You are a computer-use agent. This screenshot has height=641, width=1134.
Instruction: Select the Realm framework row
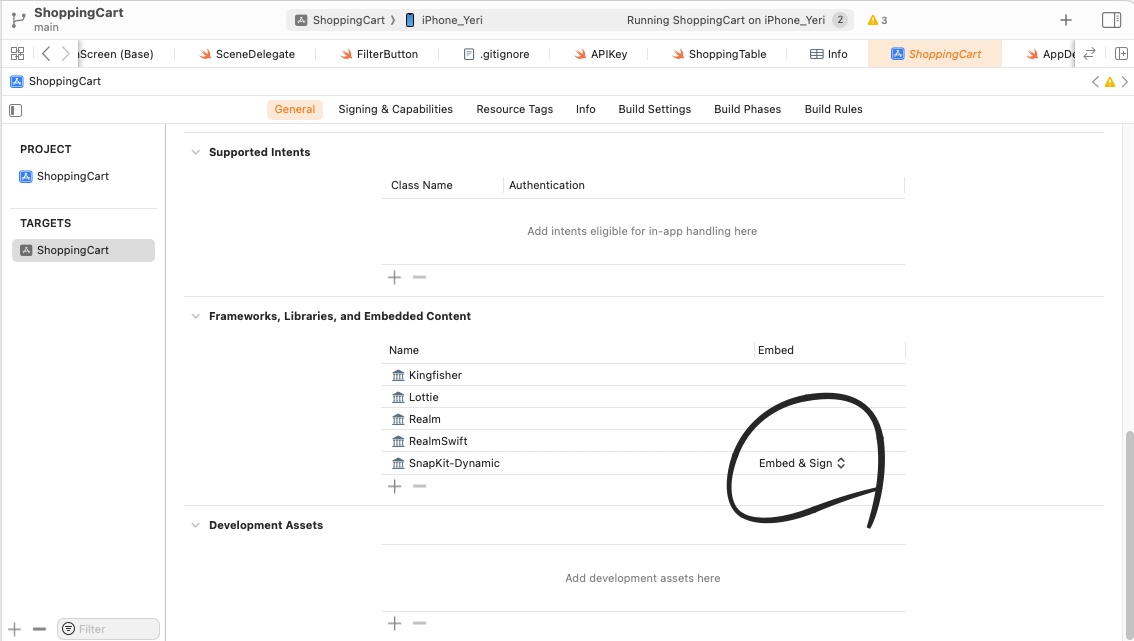click(x=643, y=419)
